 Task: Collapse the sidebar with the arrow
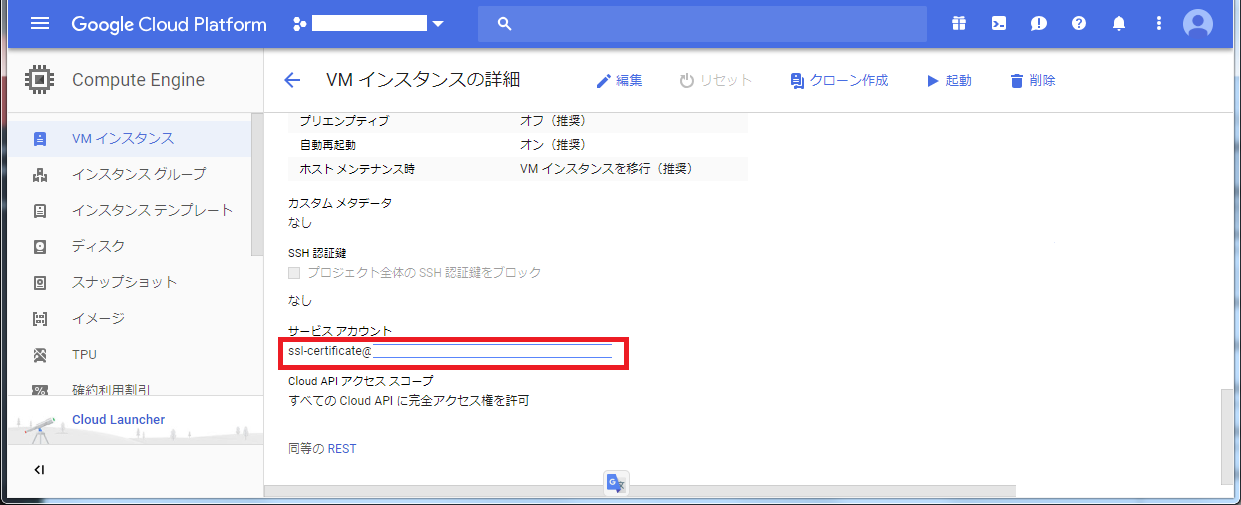pyautogui.click(x=39, y=469)
